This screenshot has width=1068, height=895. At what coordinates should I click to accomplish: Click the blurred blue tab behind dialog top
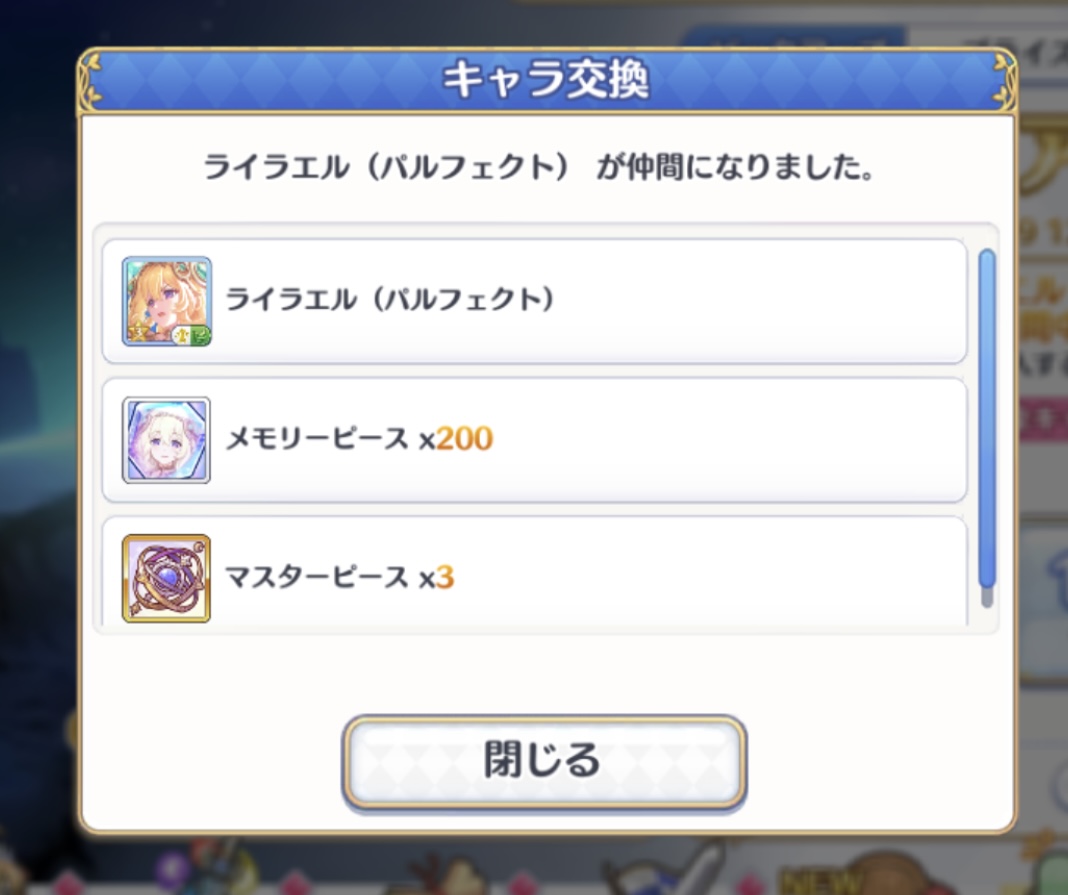tap(794, 37)
